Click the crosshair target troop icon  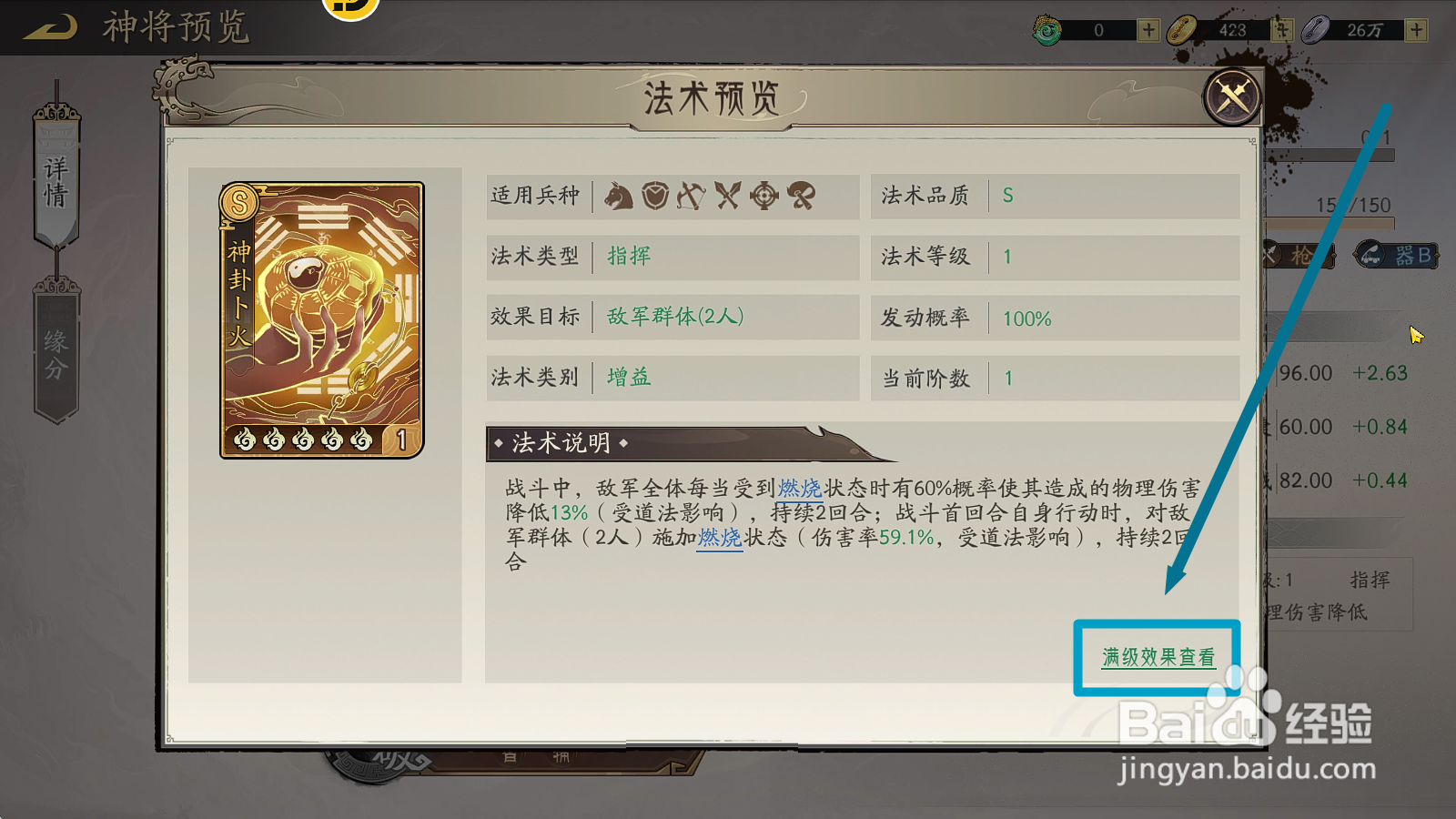pyautogui.click(x=764, y=196)
